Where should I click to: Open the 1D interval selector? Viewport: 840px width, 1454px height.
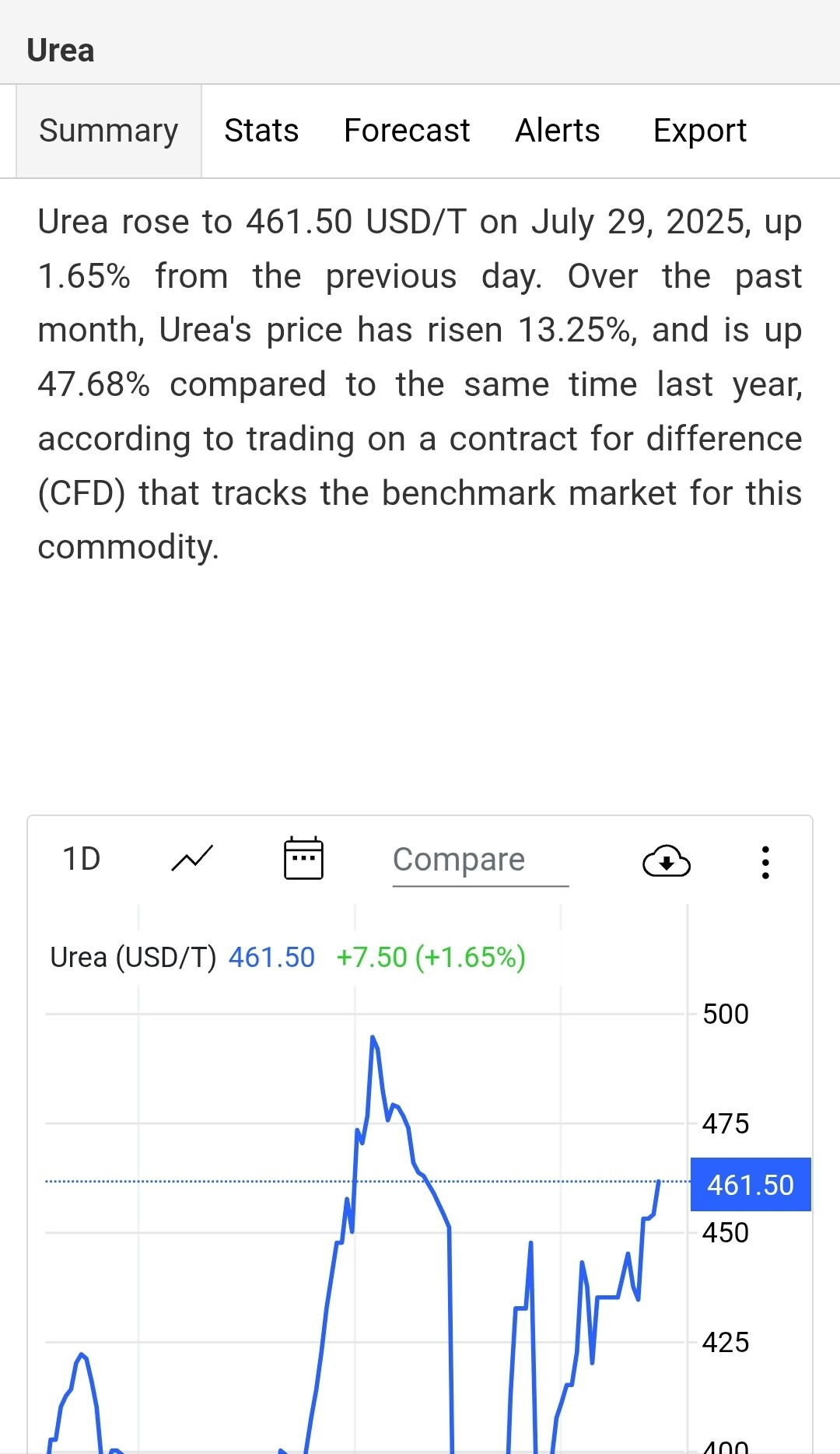(x=82, y=859)
